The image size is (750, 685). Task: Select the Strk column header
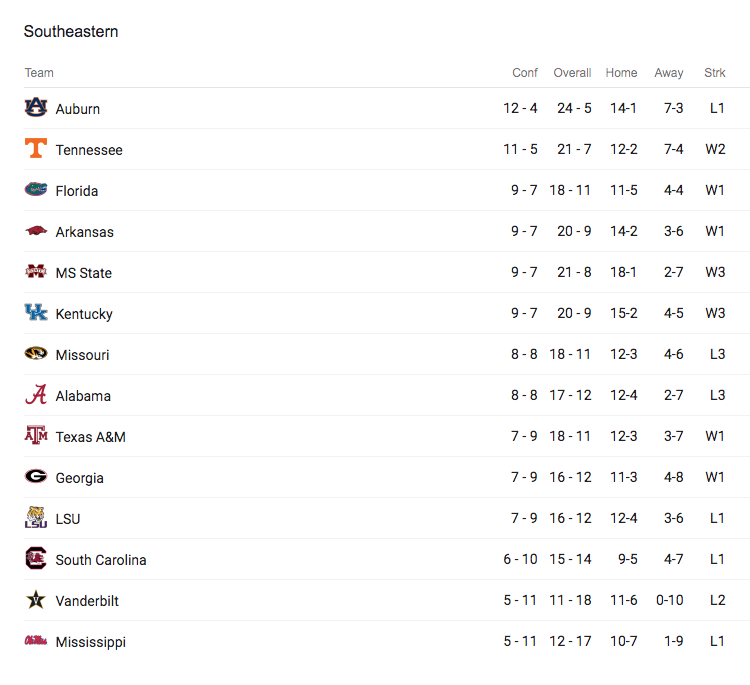pyautogui.click(x=715, y=73)
